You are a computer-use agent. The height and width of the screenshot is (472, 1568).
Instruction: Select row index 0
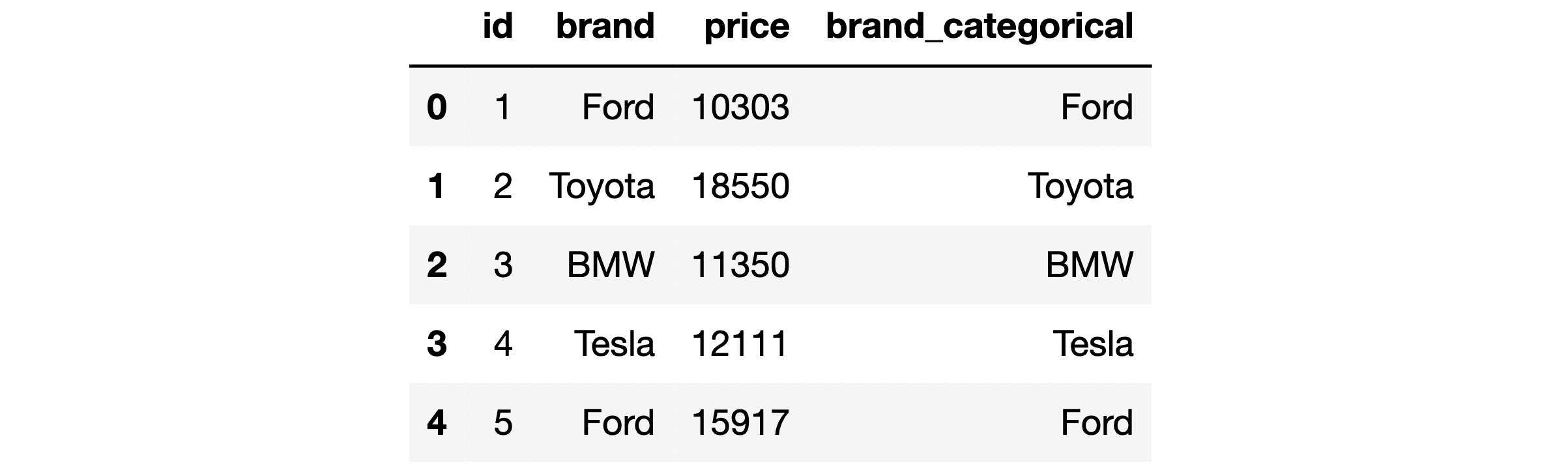[x=437, y=108]
